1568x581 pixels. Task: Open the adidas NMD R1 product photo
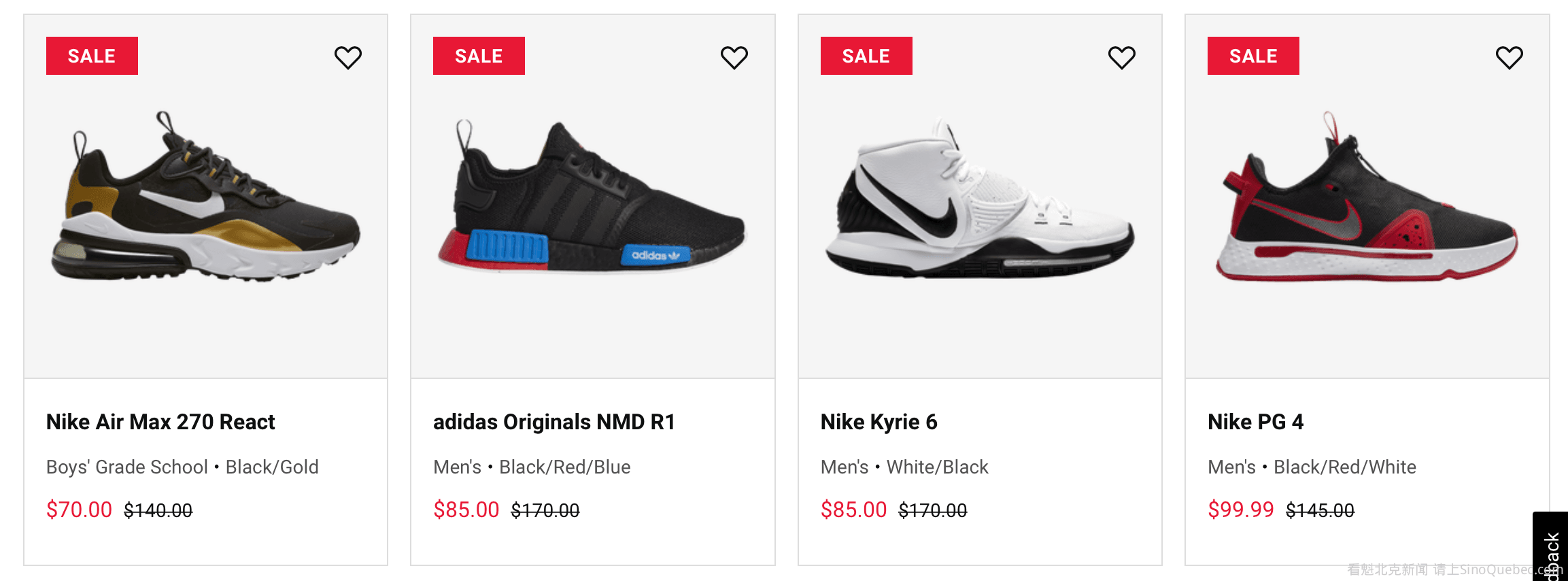(592, 197)
